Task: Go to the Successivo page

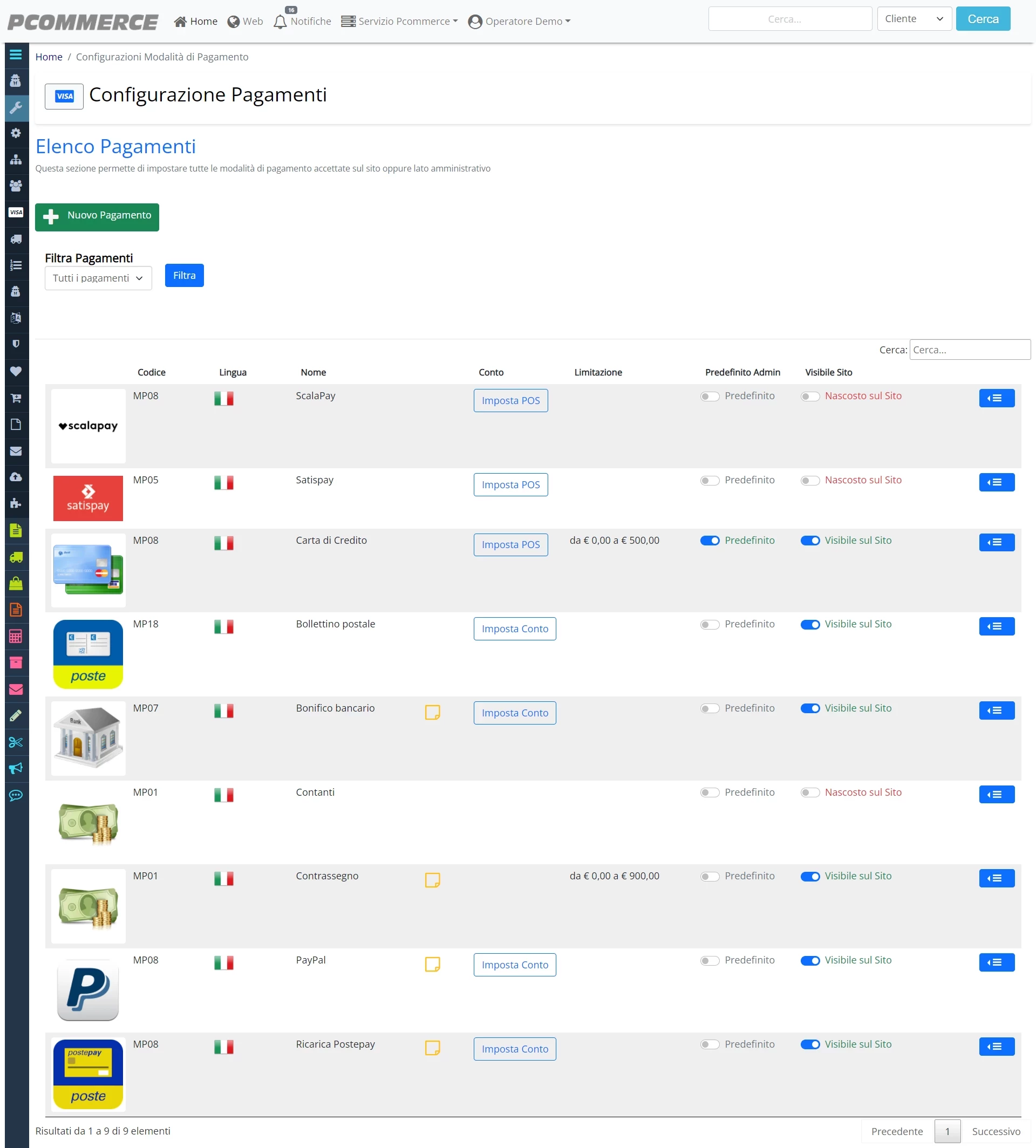Action: tap(996, 1131)
